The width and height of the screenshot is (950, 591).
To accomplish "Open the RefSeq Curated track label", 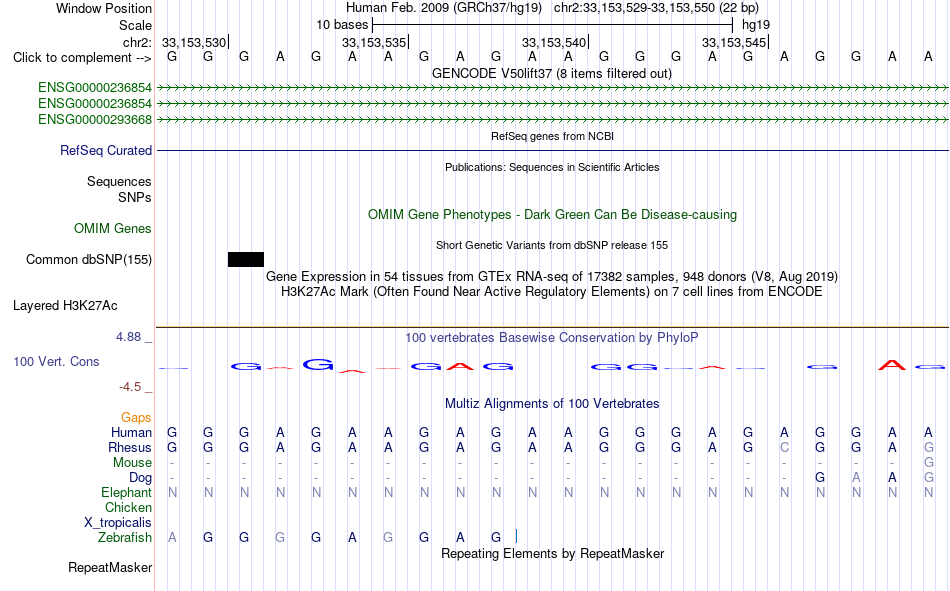I will pos(105,150).
